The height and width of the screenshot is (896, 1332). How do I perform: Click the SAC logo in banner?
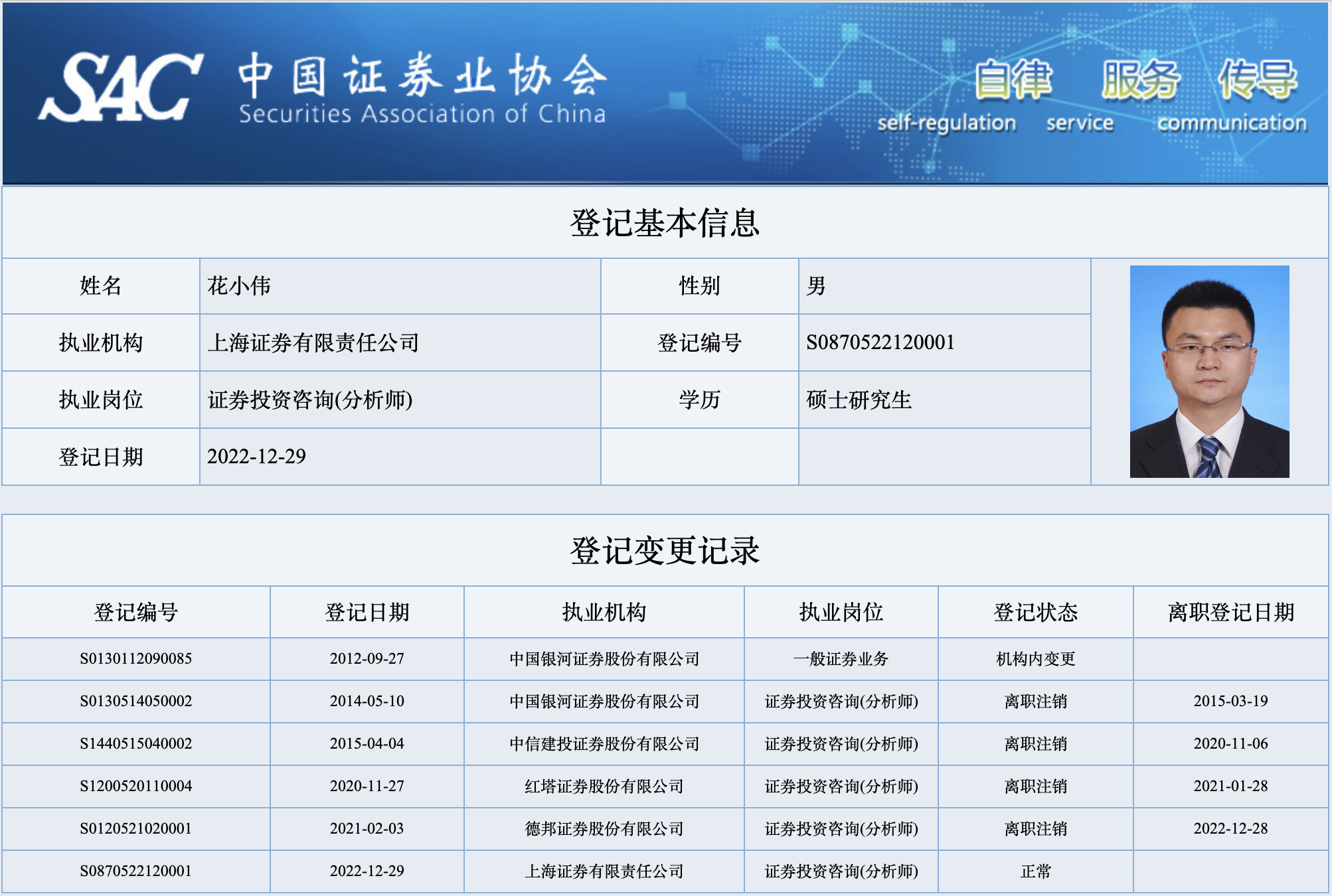(x=121, y=88)
